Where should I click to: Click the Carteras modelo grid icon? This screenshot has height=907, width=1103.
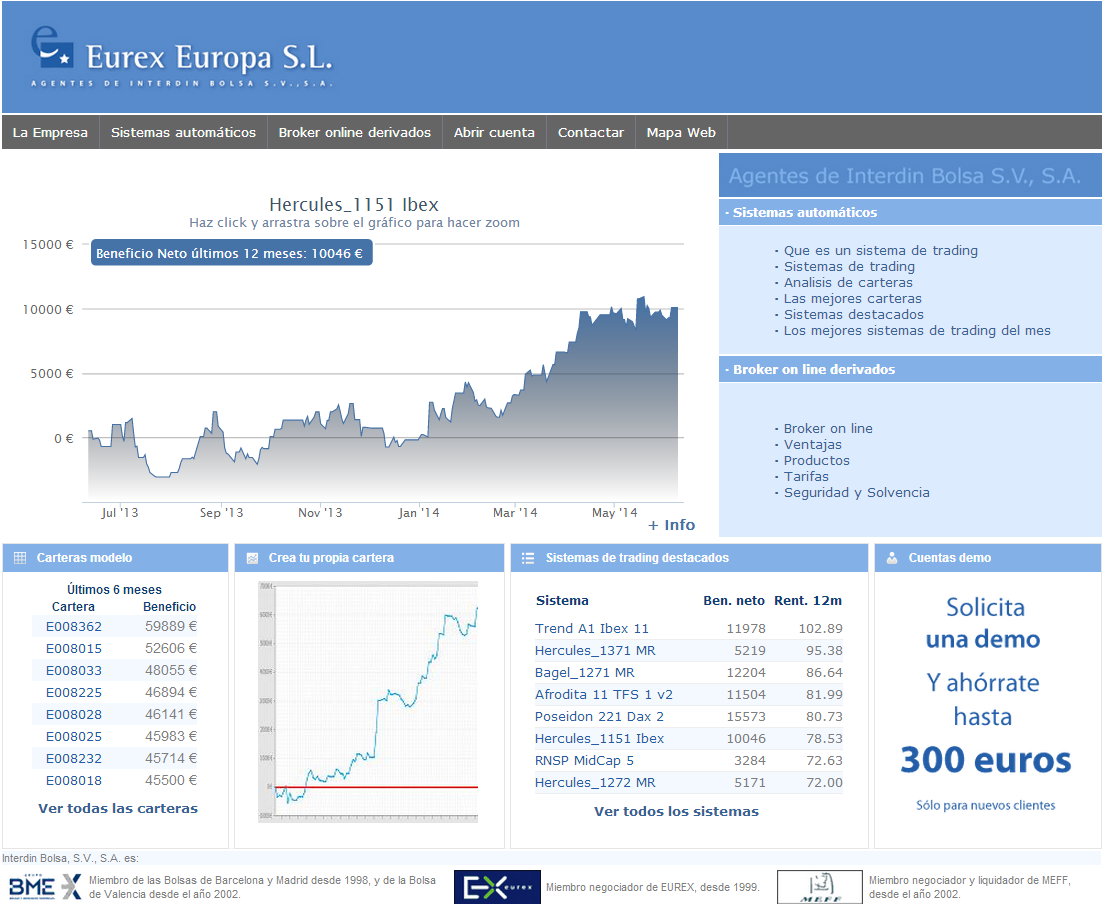20,558
